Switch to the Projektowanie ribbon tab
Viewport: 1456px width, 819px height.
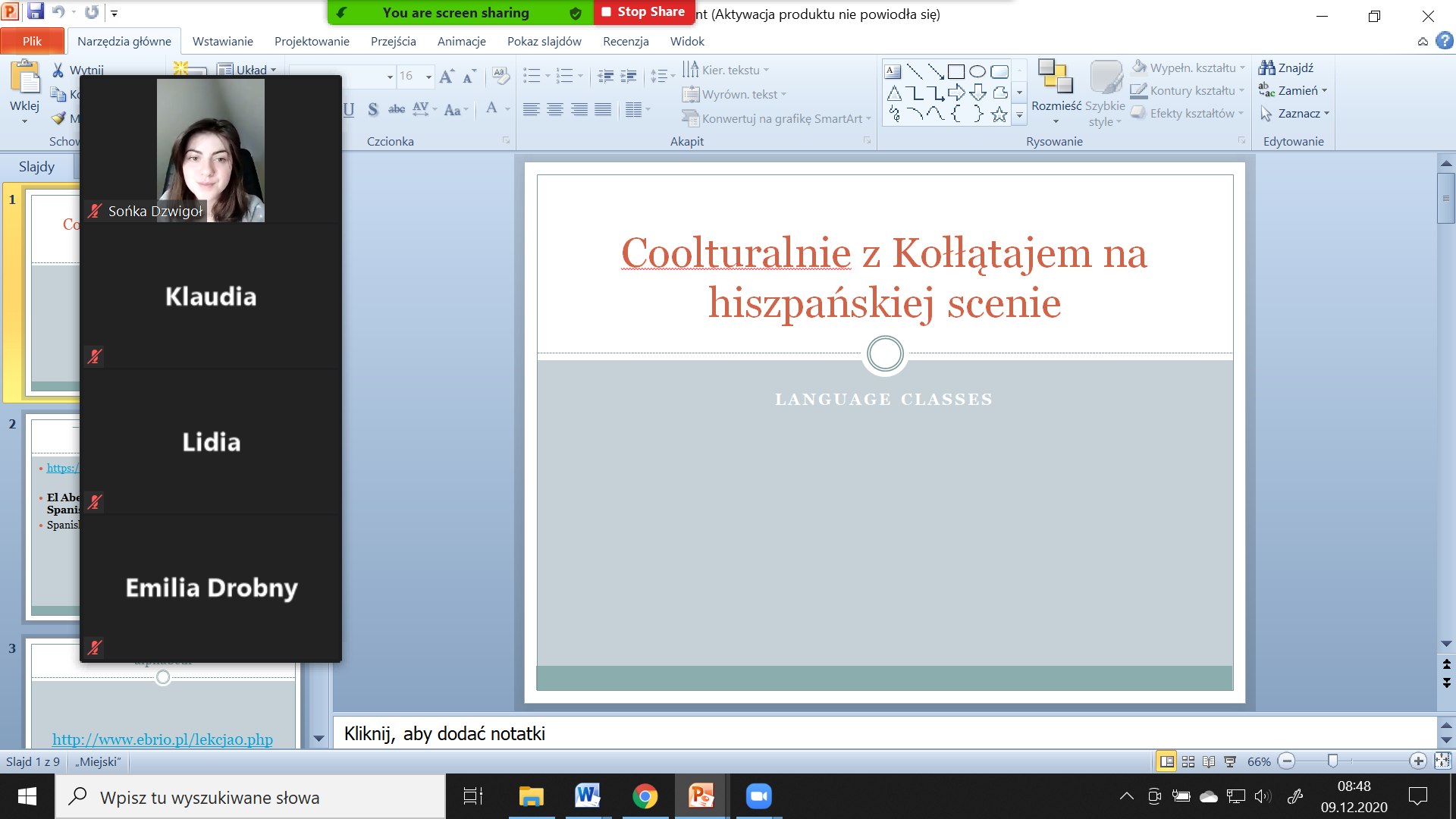point(312,41)
